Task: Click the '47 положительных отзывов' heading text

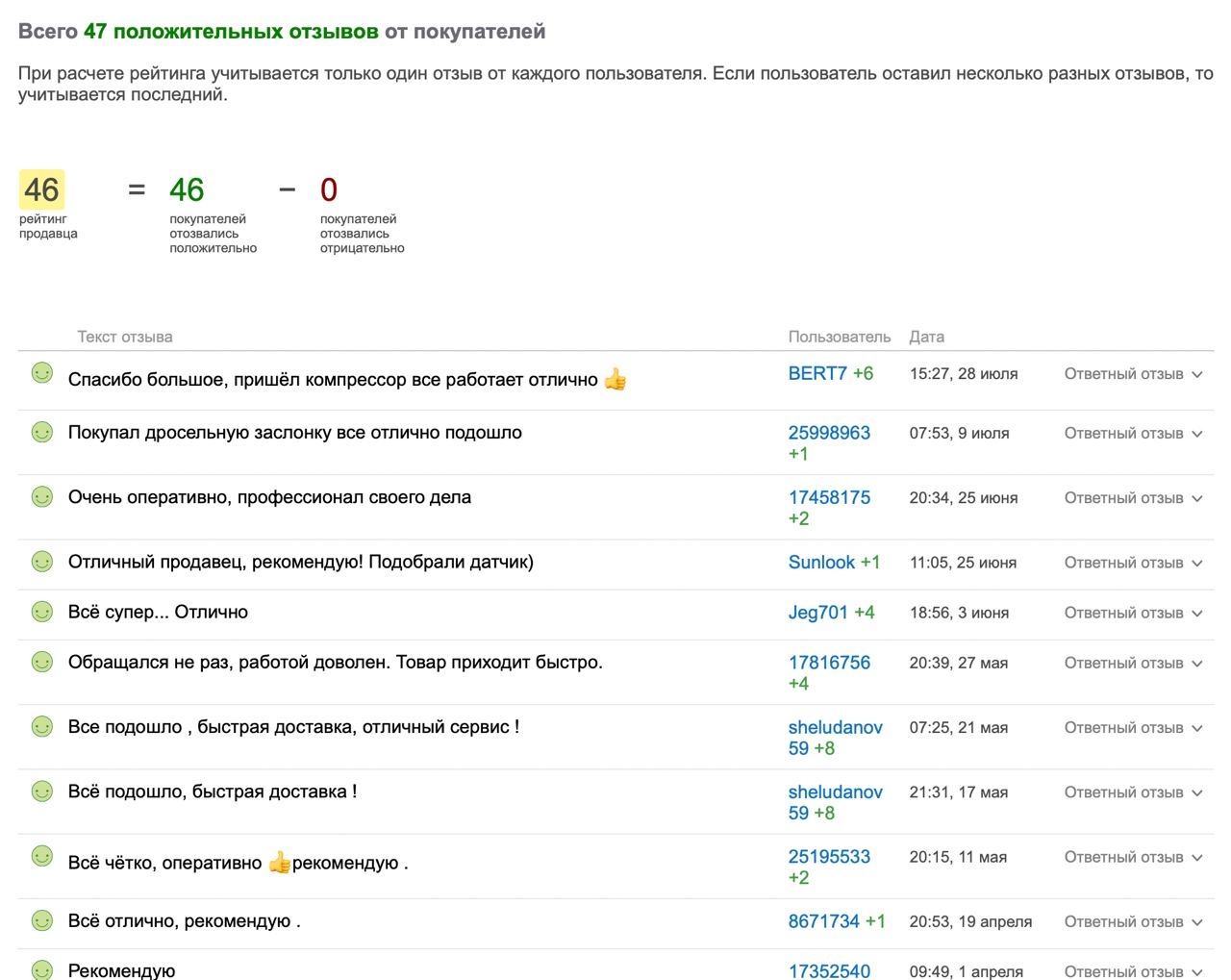Action: click(x=231, y=31)
